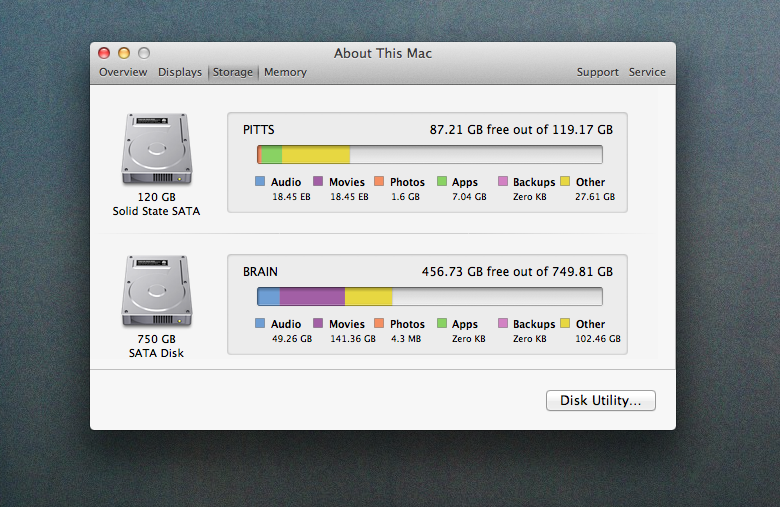Click the "49.26 GB" Audio value

click(x=292, y=339)
